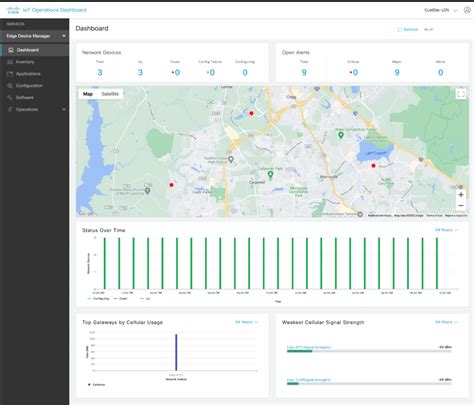This screenshot has height=405, width=474.
Task: Open the organization dropdown in the header
Action: (x=441, y=10)
